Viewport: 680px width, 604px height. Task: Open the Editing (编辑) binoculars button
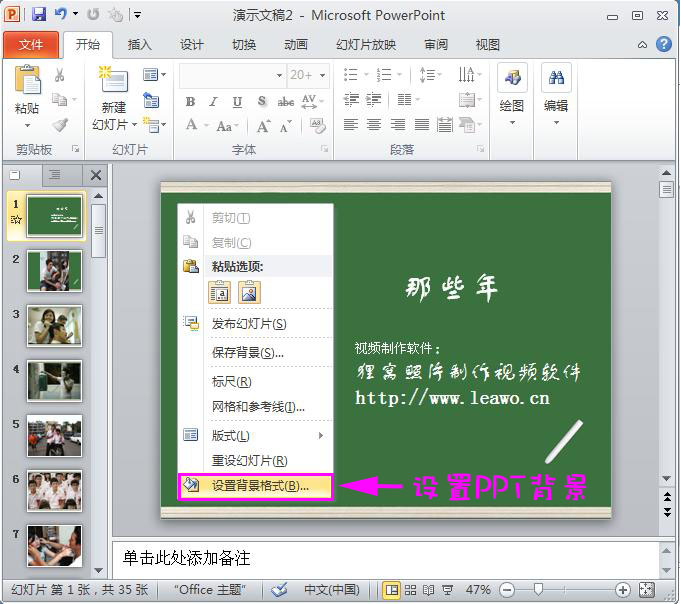[556, 95]
